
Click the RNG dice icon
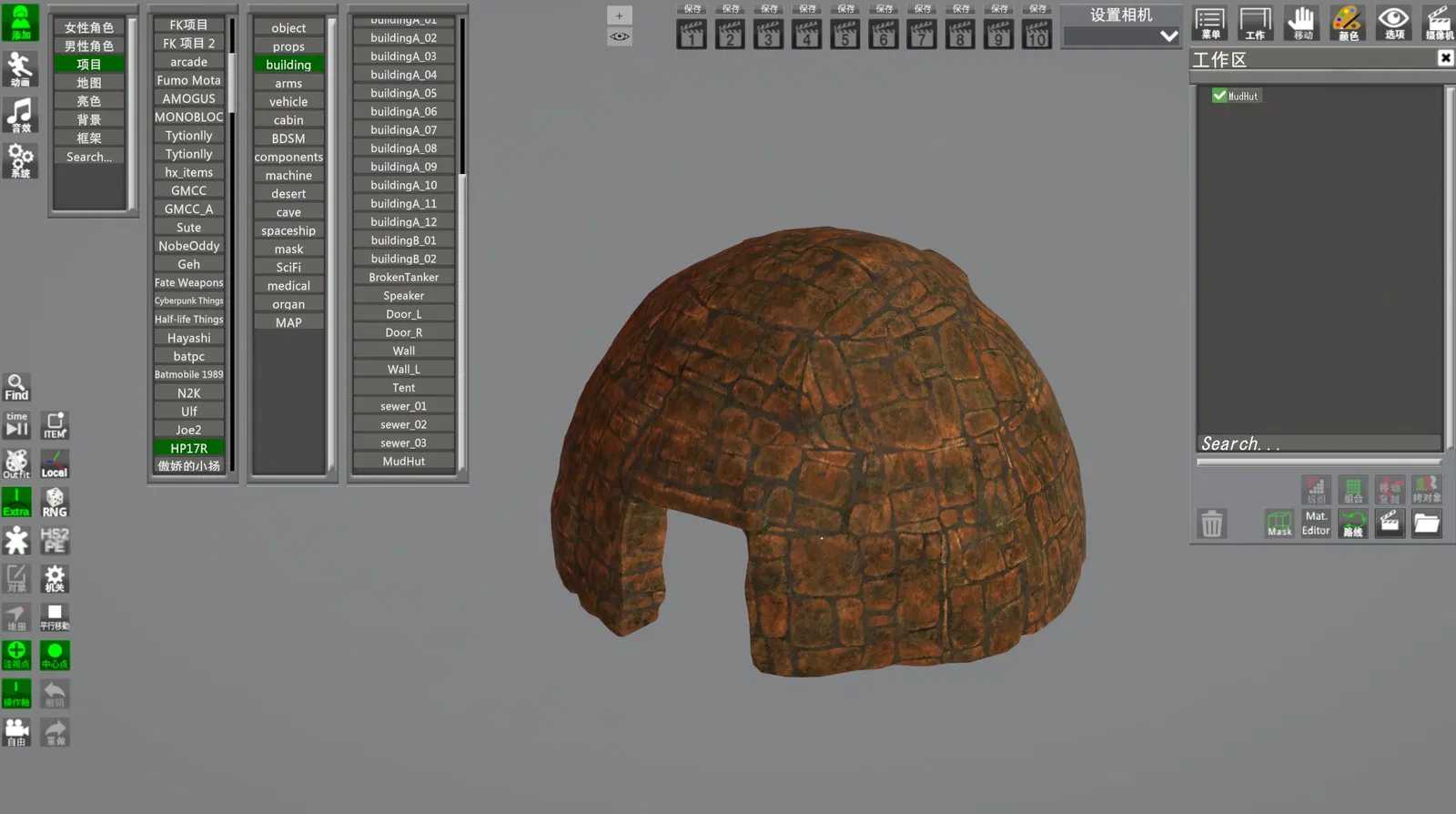55,502
